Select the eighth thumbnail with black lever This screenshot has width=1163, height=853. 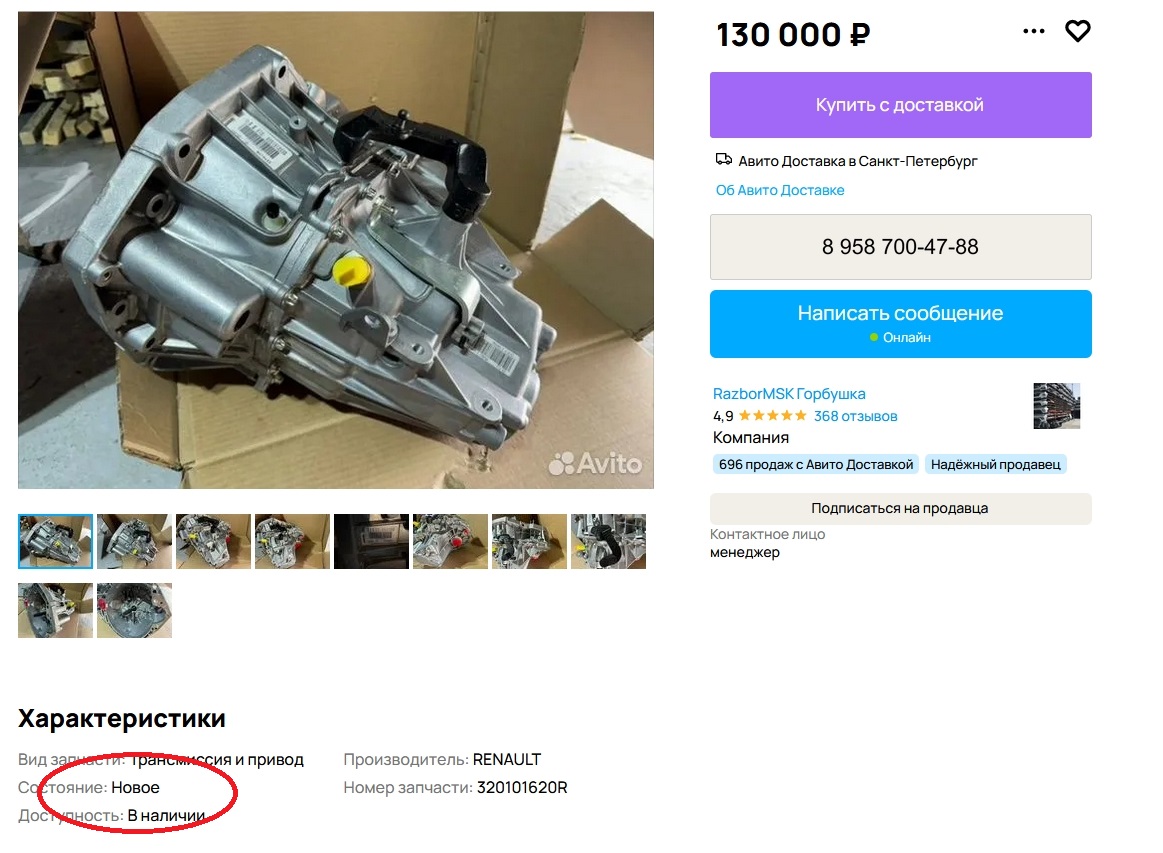[608, 541]
